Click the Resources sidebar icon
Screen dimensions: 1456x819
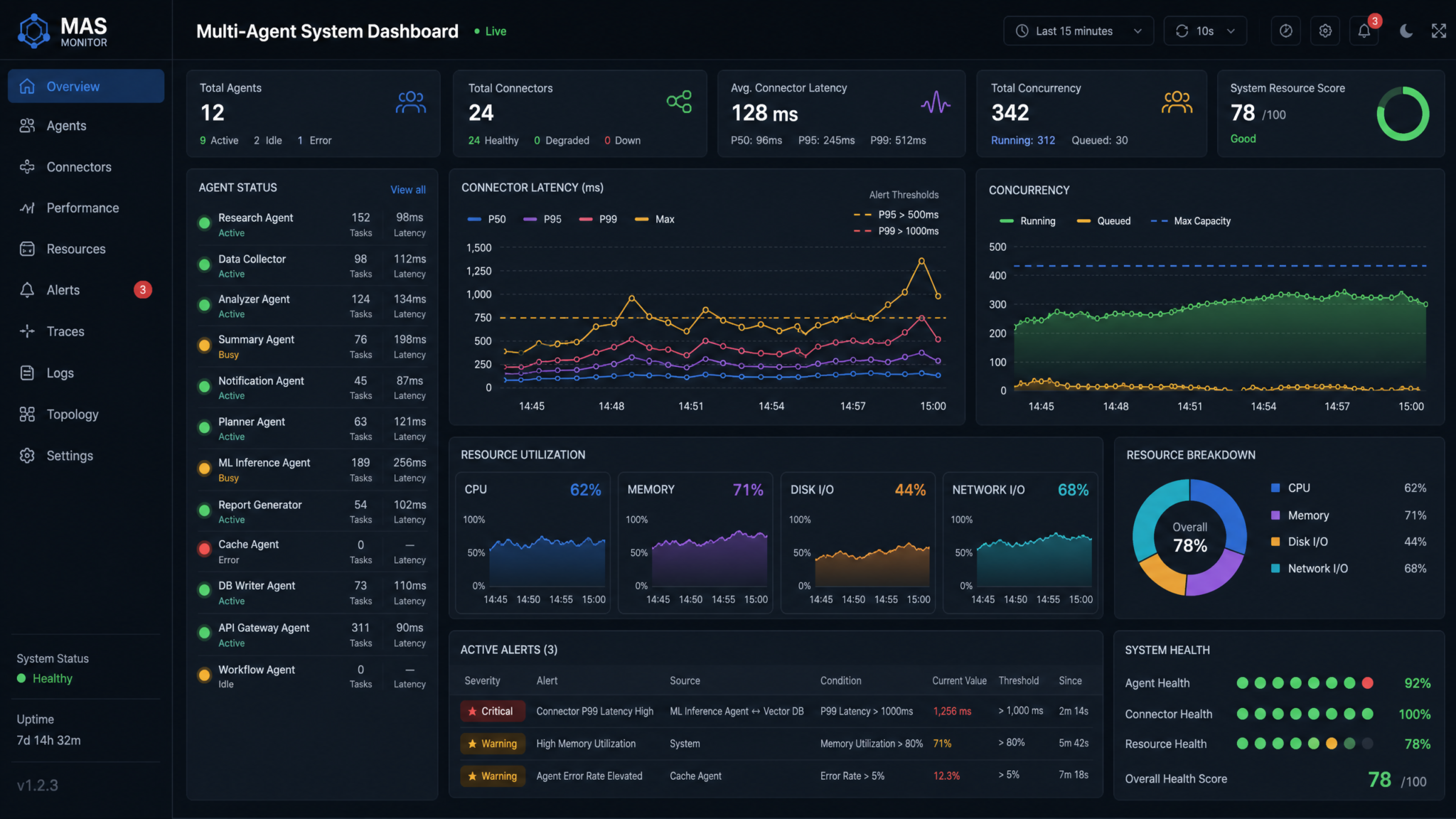tap(27, 249)
